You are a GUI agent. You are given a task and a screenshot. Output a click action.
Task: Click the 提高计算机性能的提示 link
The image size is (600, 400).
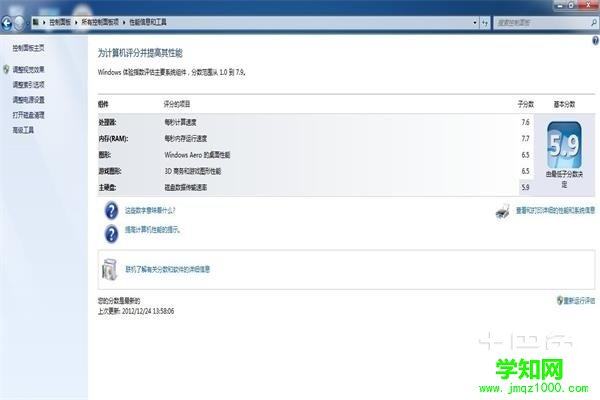coord(152,230)
